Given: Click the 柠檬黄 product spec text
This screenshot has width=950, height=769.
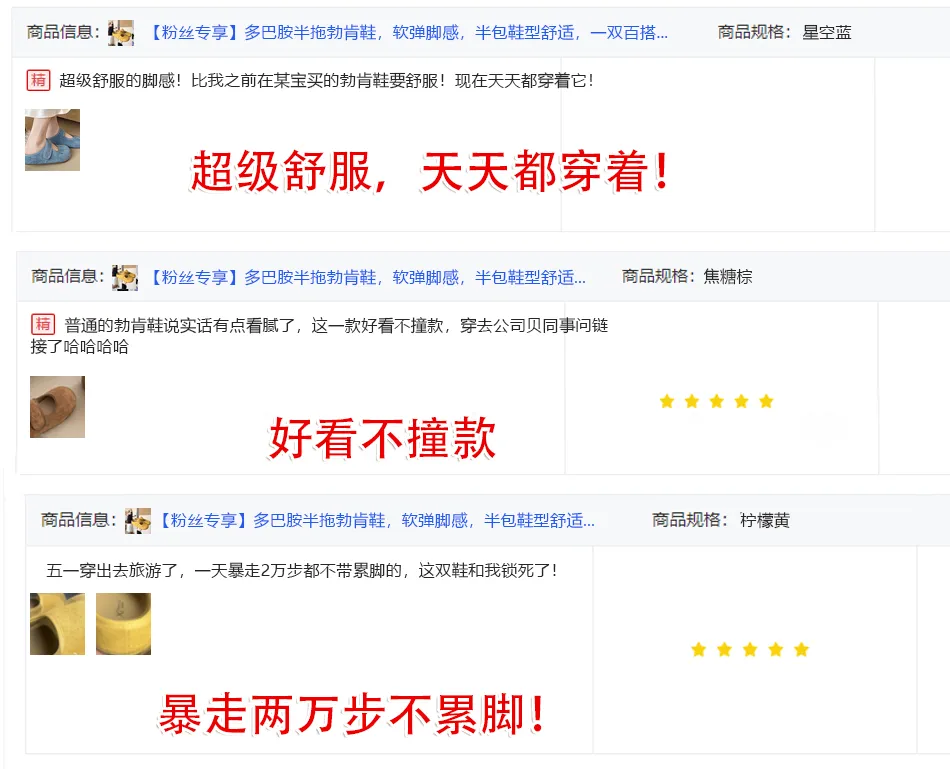Looking at the screenshot, I should pyautogui.click(x=765, y=520).
